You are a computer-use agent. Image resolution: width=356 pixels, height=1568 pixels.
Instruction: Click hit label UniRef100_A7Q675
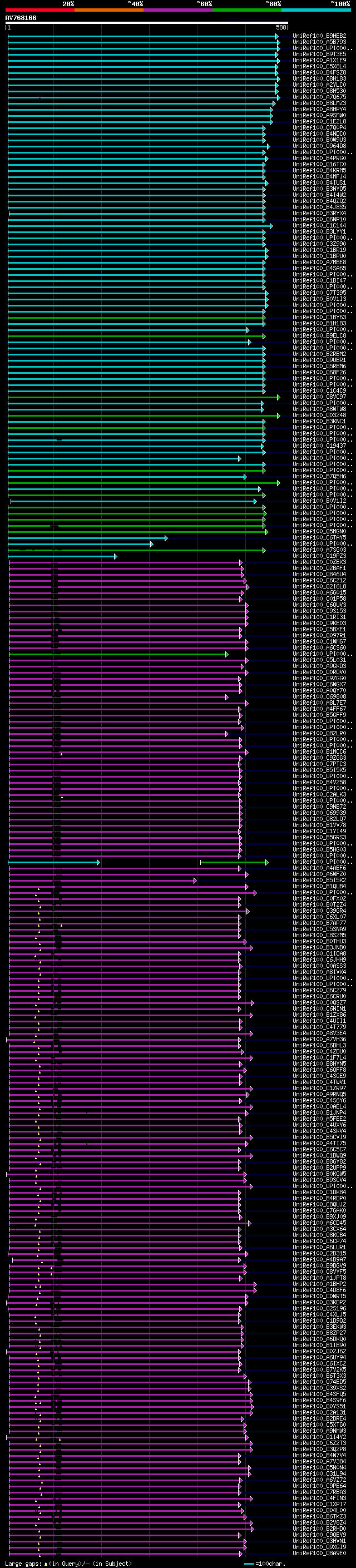[x=319, y=97]
